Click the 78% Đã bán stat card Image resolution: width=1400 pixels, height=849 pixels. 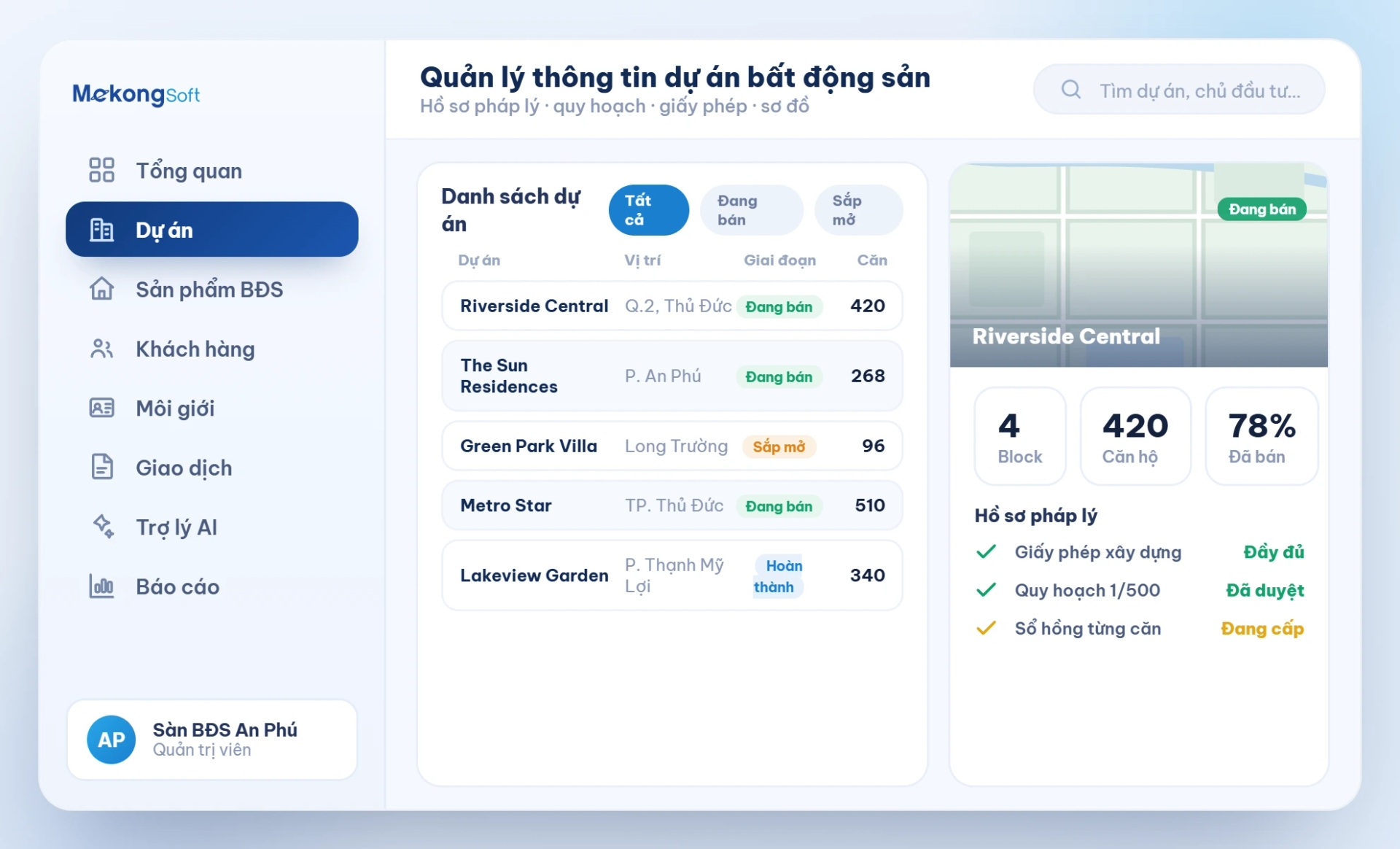click(x=1261, y=436)
